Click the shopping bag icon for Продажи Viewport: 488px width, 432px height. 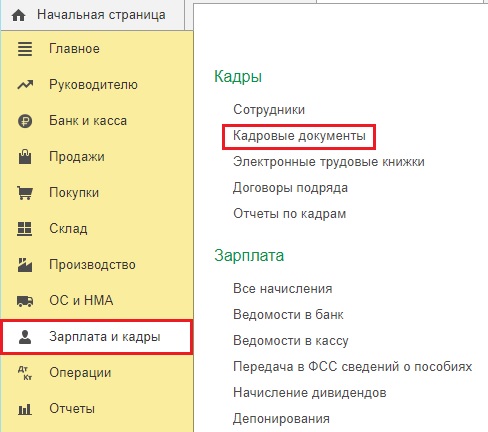[25, 157]
